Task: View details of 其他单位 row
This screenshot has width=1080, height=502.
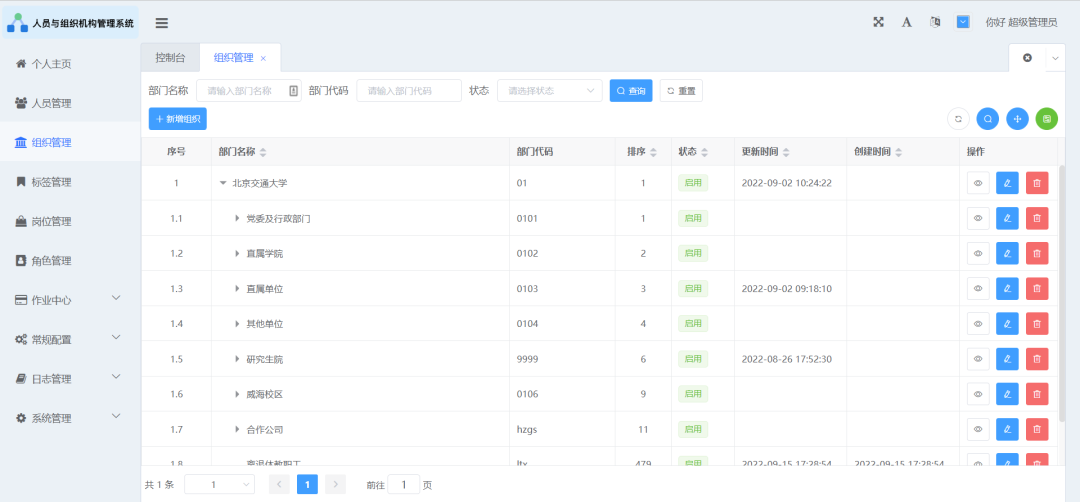Action: pos(978,324)
